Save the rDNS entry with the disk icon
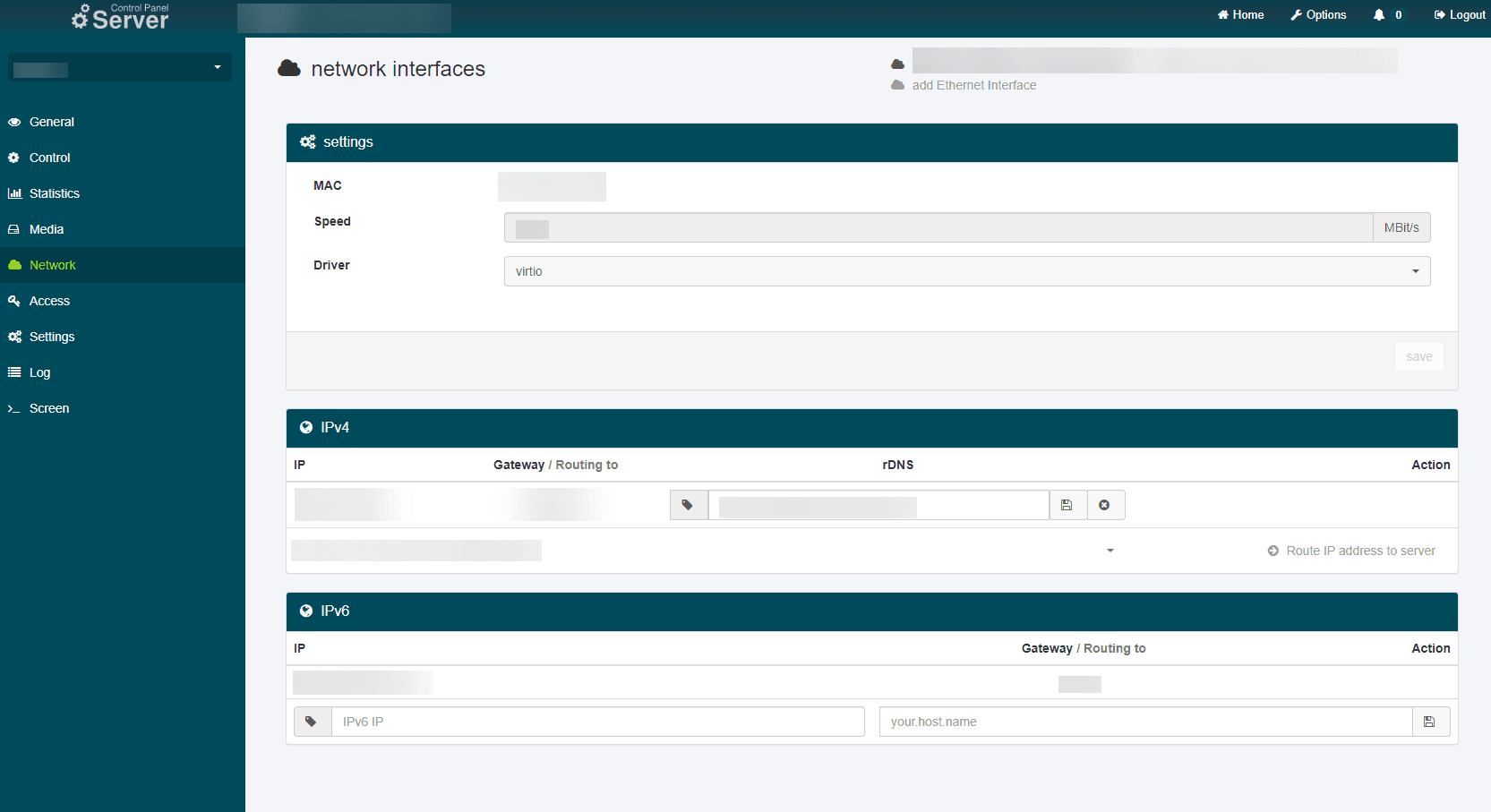 [x=1067, y=504]
